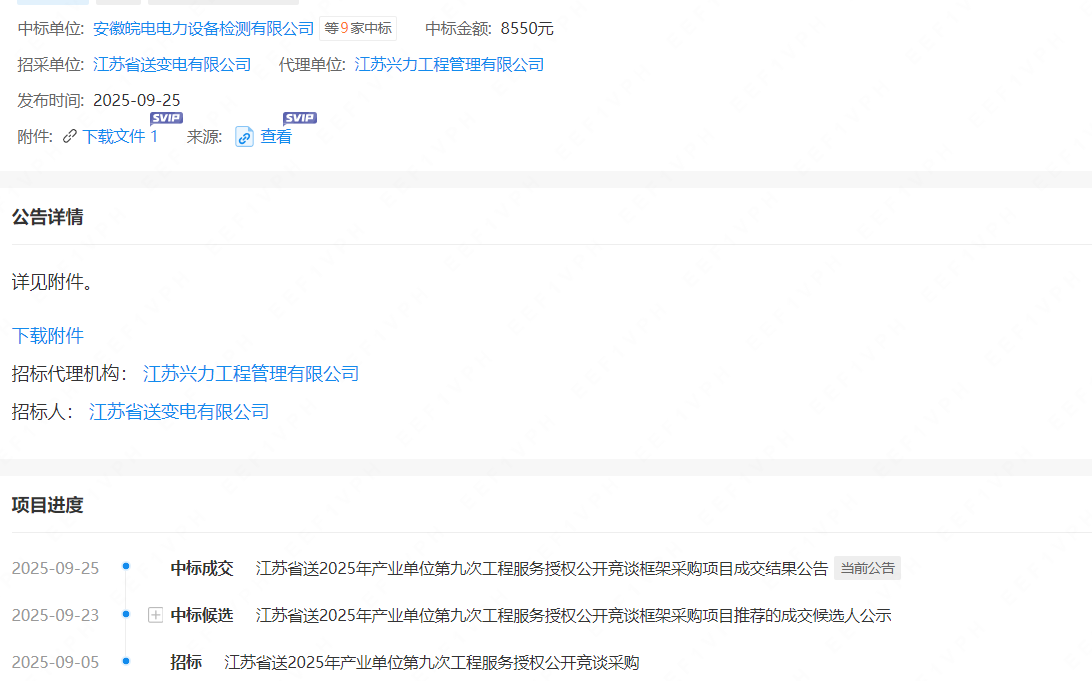1092x681 pixels.
Task: Expand the 中标候选 progress entry
Action: [155, 615]
